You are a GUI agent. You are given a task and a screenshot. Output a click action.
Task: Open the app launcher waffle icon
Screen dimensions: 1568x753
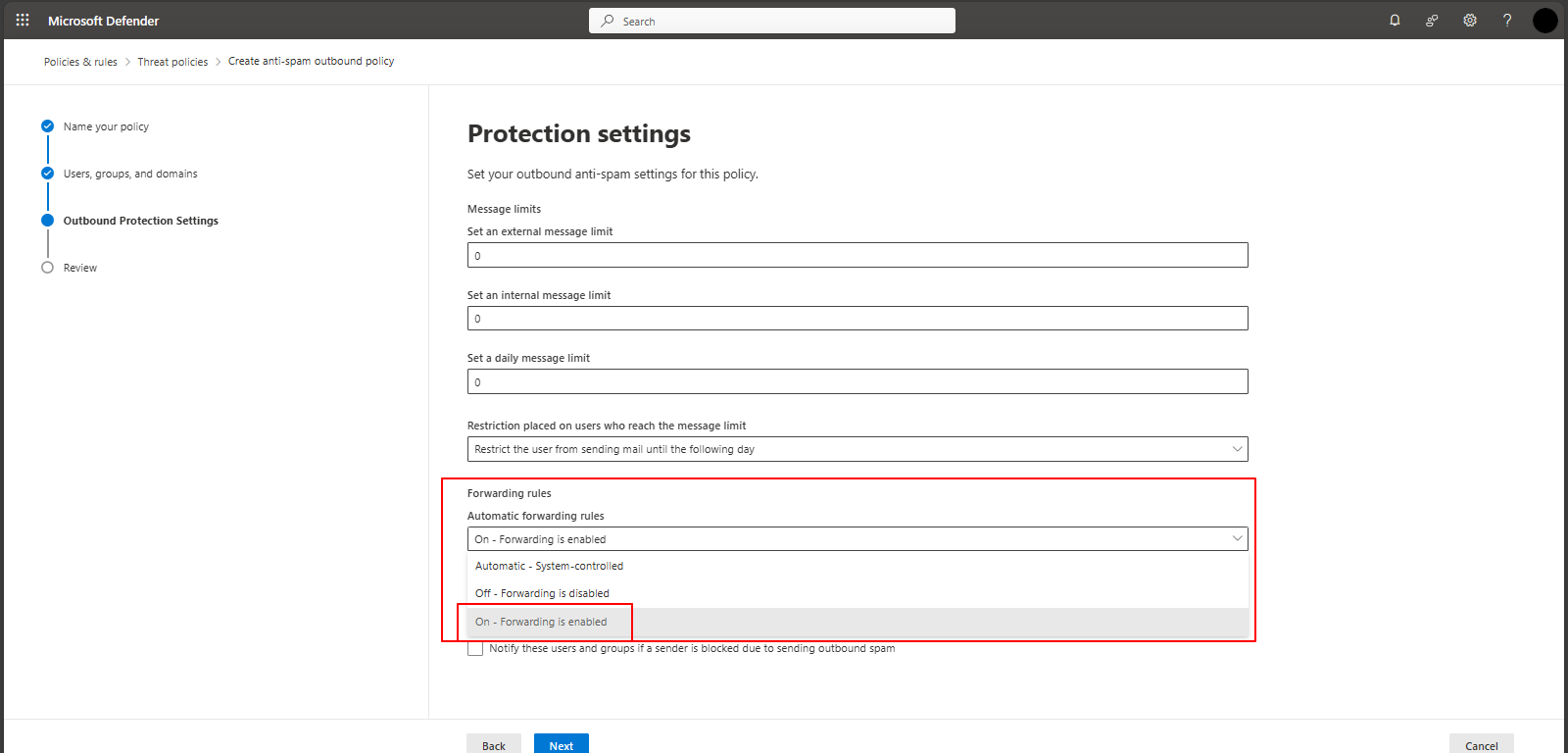(x=23, y=20)
